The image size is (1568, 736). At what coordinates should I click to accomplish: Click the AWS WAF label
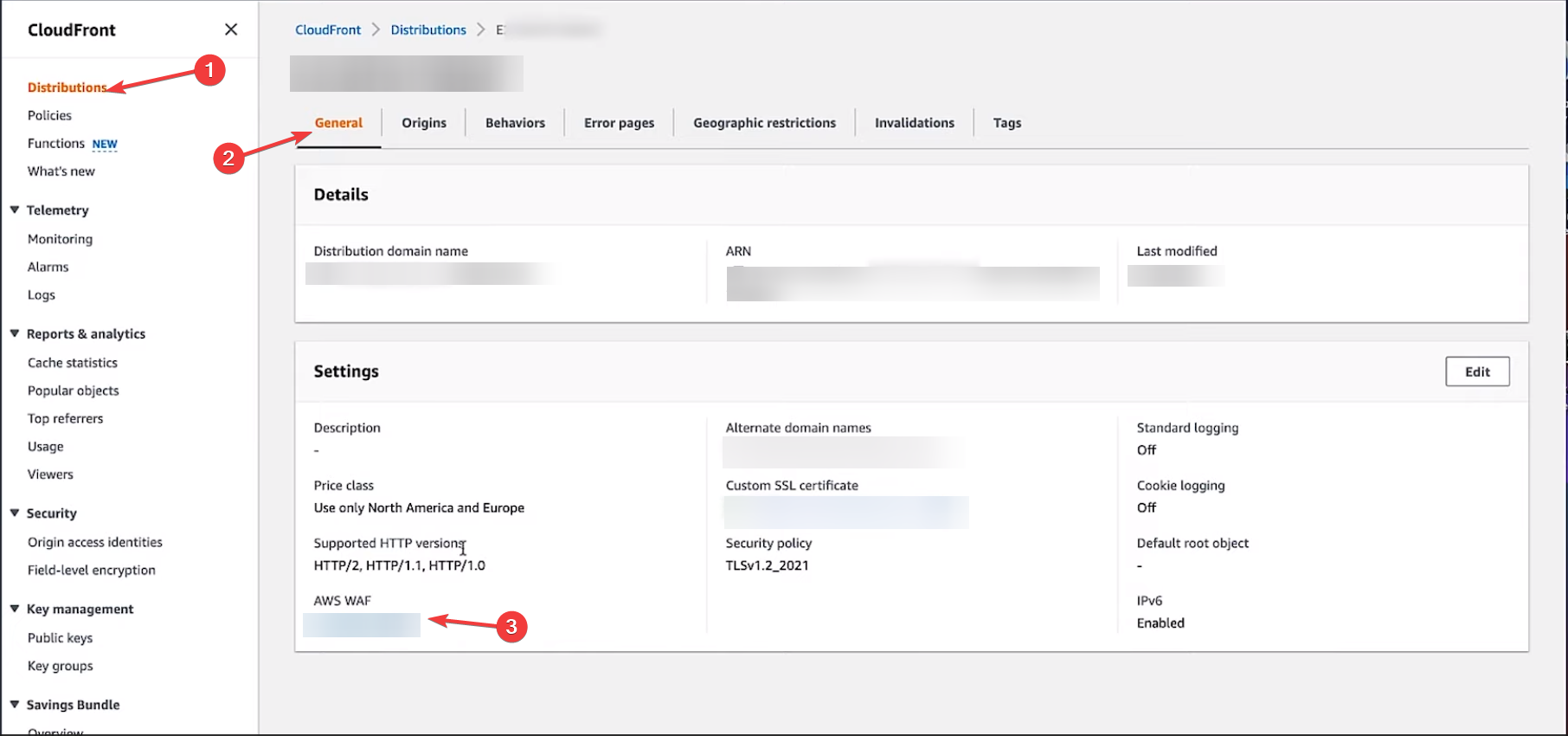pos(343,601)
